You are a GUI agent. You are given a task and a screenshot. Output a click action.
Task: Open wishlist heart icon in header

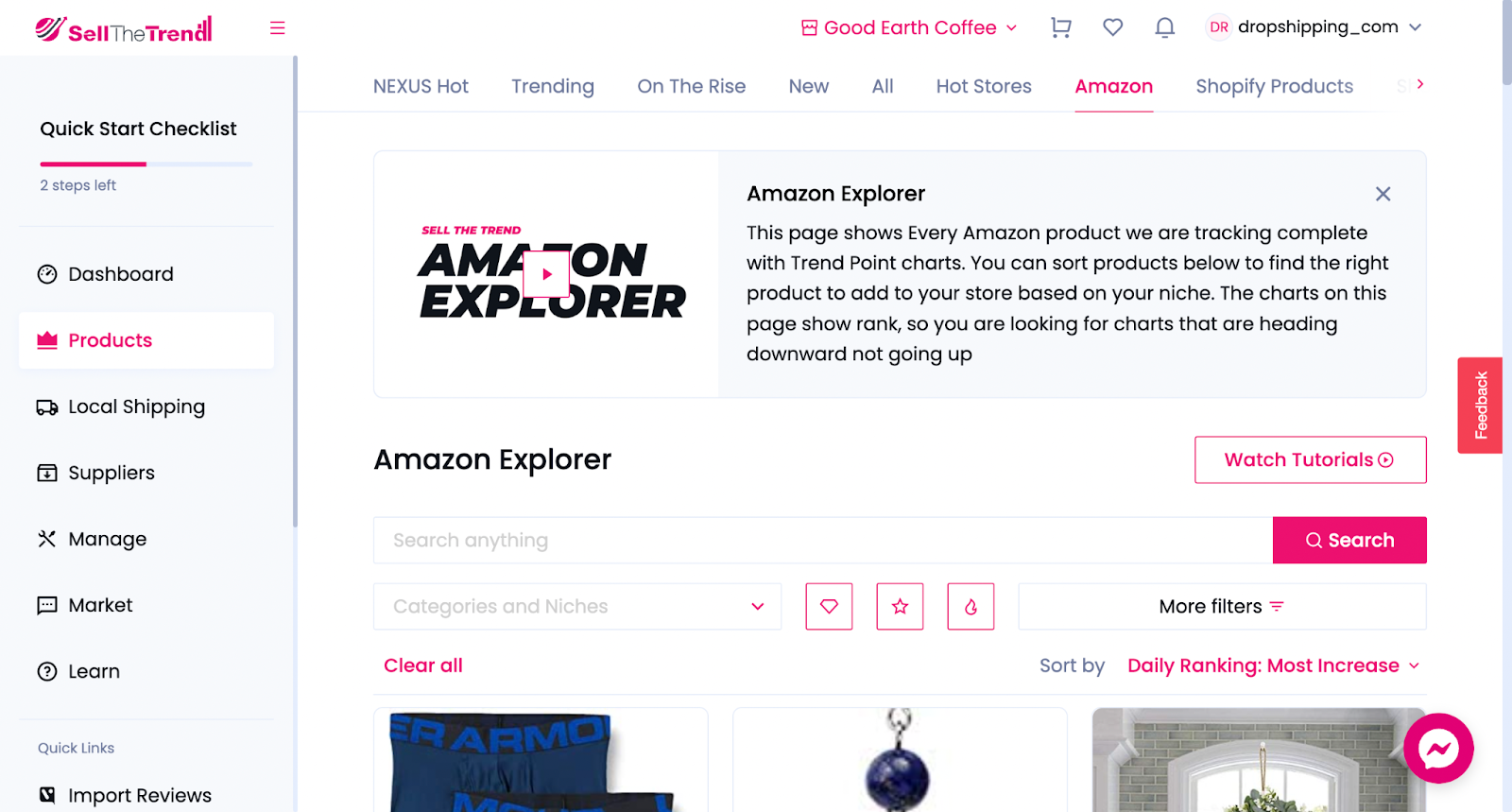1112,27
